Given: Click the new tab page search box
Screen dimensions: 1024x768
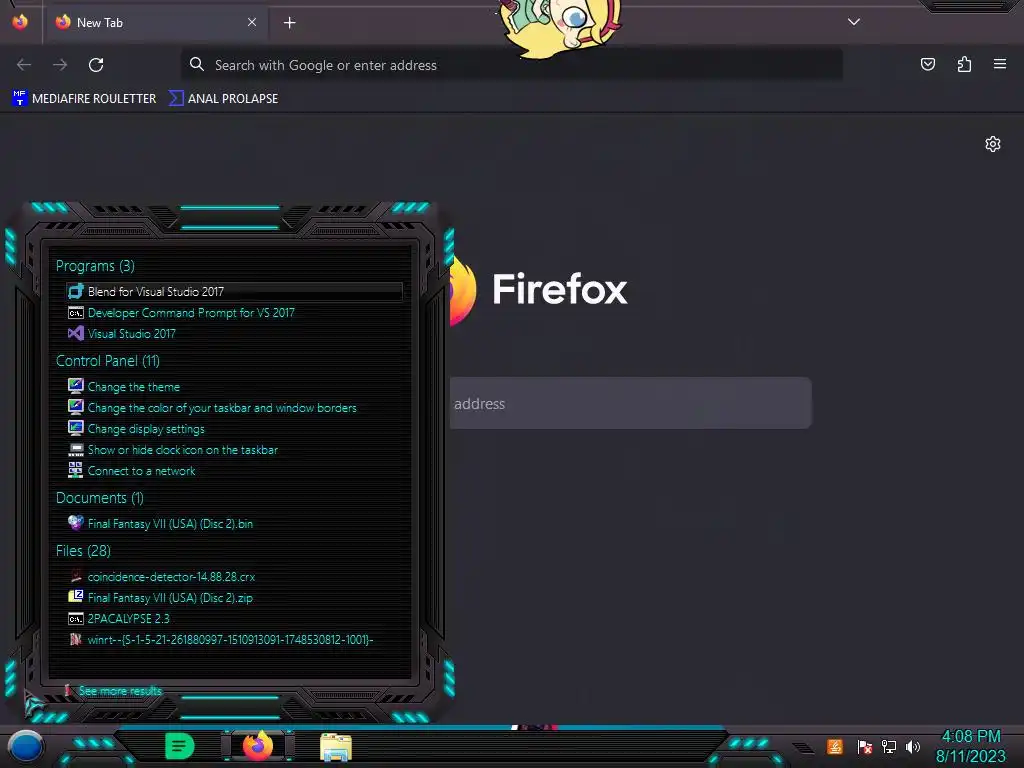Looking at the screenshot, I should [x=630, y=403].
